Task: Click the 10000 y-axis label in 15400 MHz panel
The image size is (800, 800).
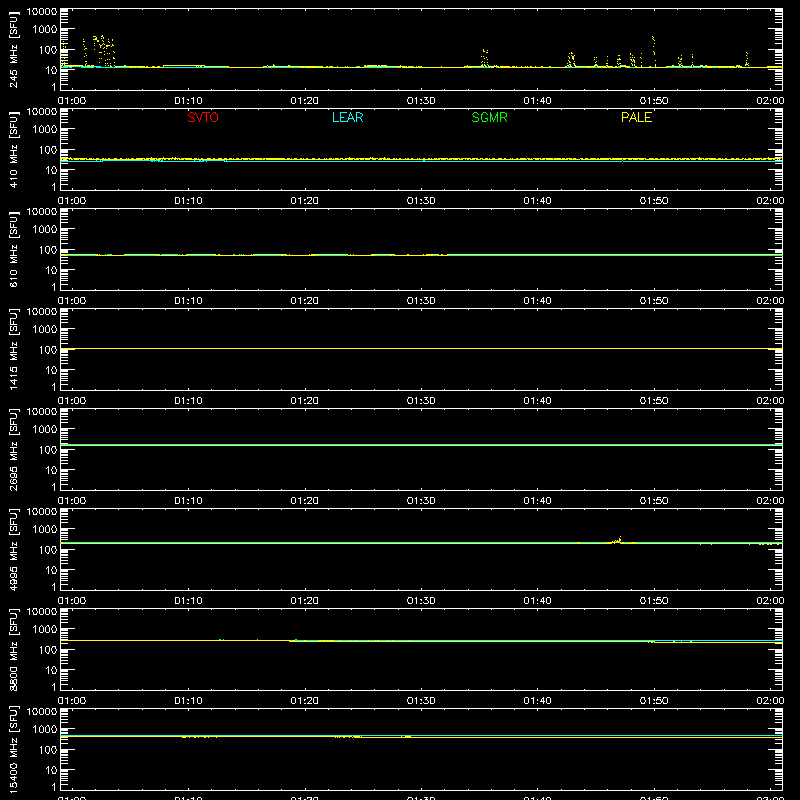Action: click(x=42, y=712)
